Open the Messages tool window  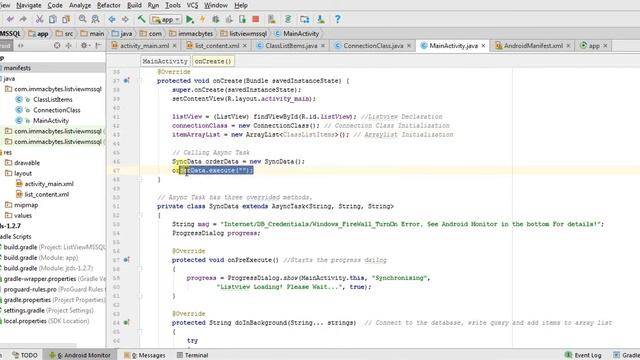click(145, 355)
